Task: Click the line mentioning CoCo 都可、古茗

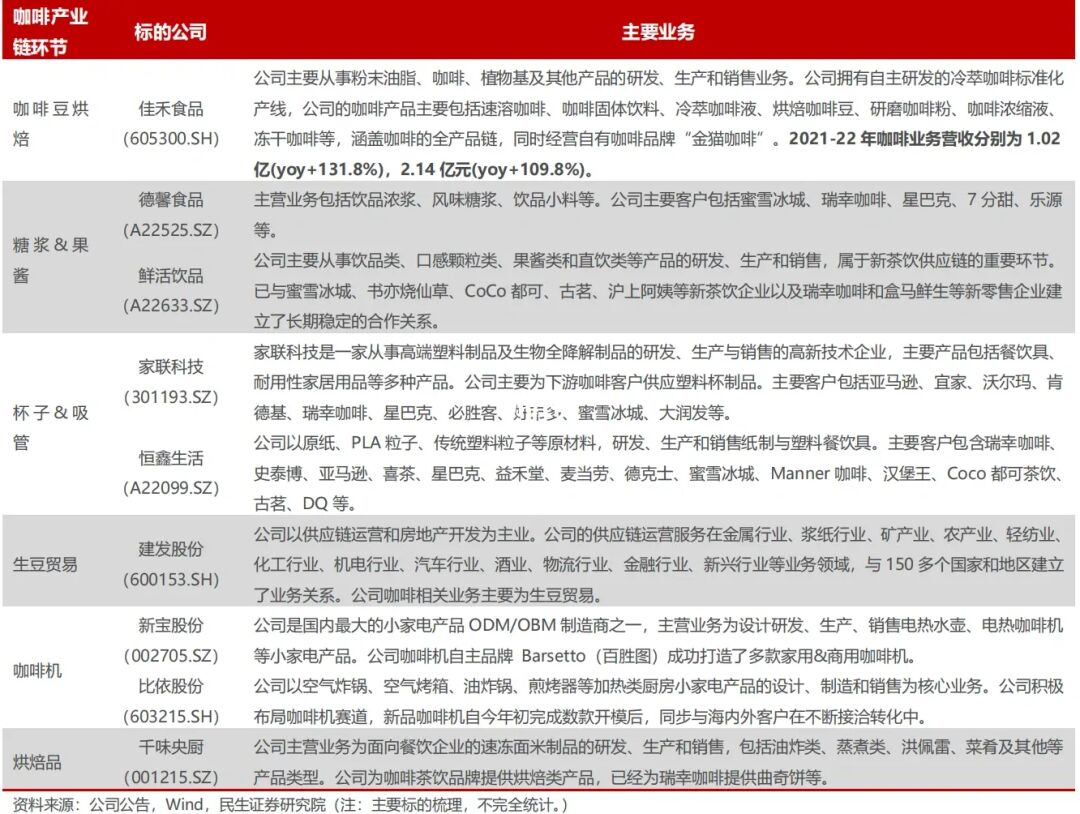Action: coord(658,291)
